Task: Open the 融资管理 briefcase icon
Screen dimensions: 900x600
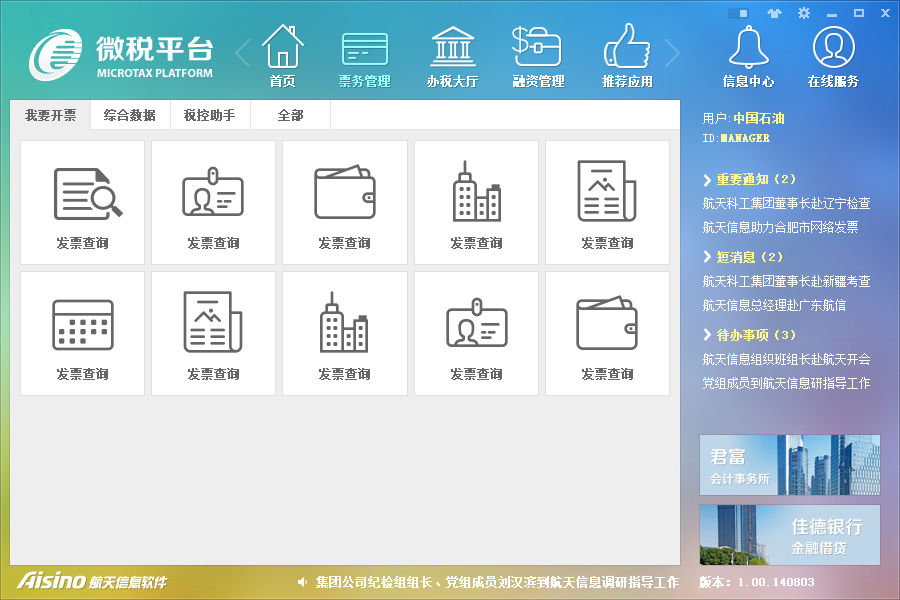Action: pyautogui.click(x=538, y=57)
